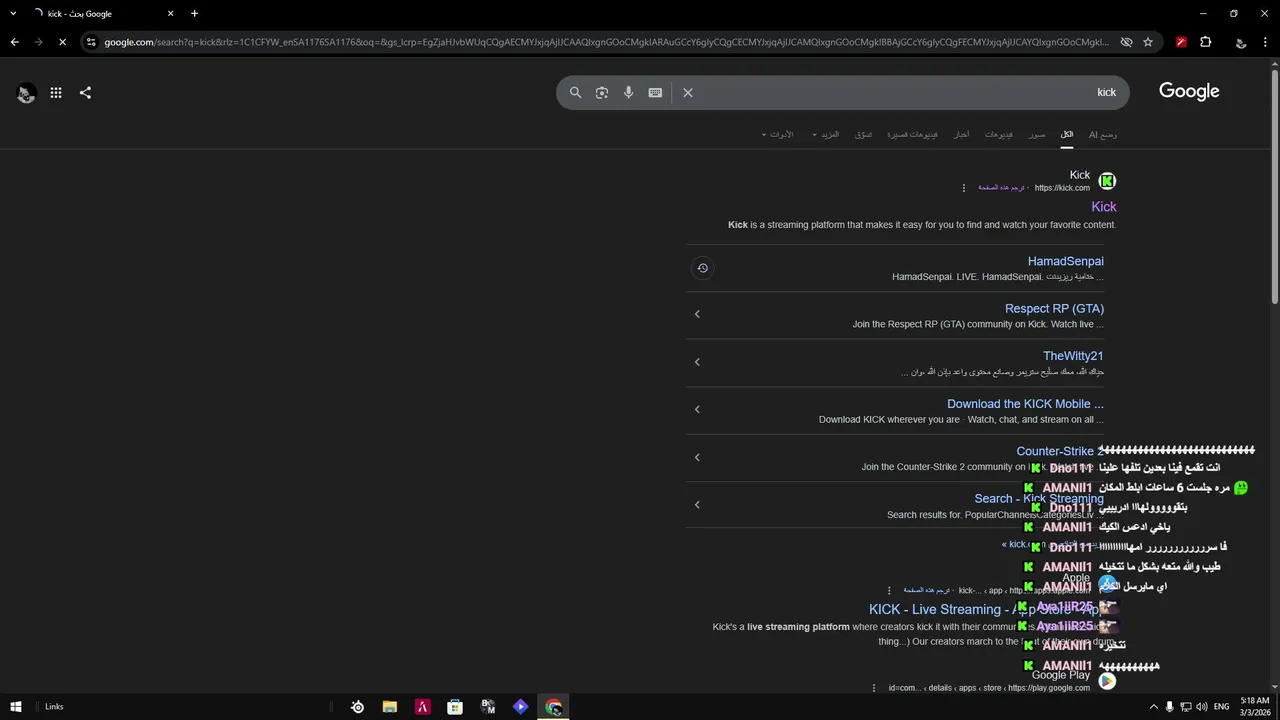Expand chevron on Download KICK Mobile row
The height and width of the screenshot is (720, 1280).
(697, 409)
